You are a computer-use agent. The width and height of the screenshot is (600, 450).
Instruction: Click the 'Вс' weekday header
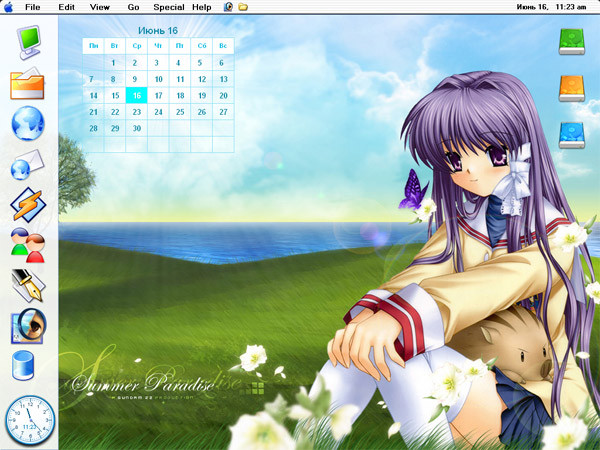223,46
